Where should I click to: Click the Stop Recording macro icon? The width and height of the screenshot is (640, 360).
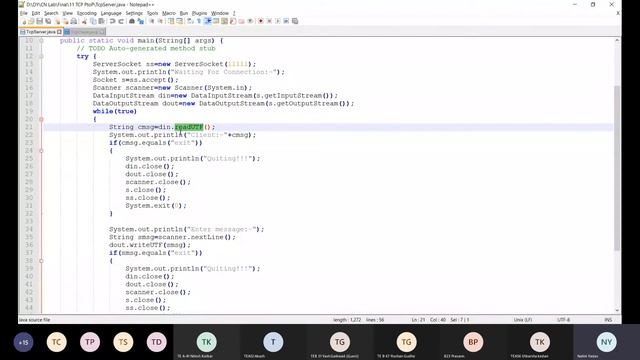coord(269,21)
